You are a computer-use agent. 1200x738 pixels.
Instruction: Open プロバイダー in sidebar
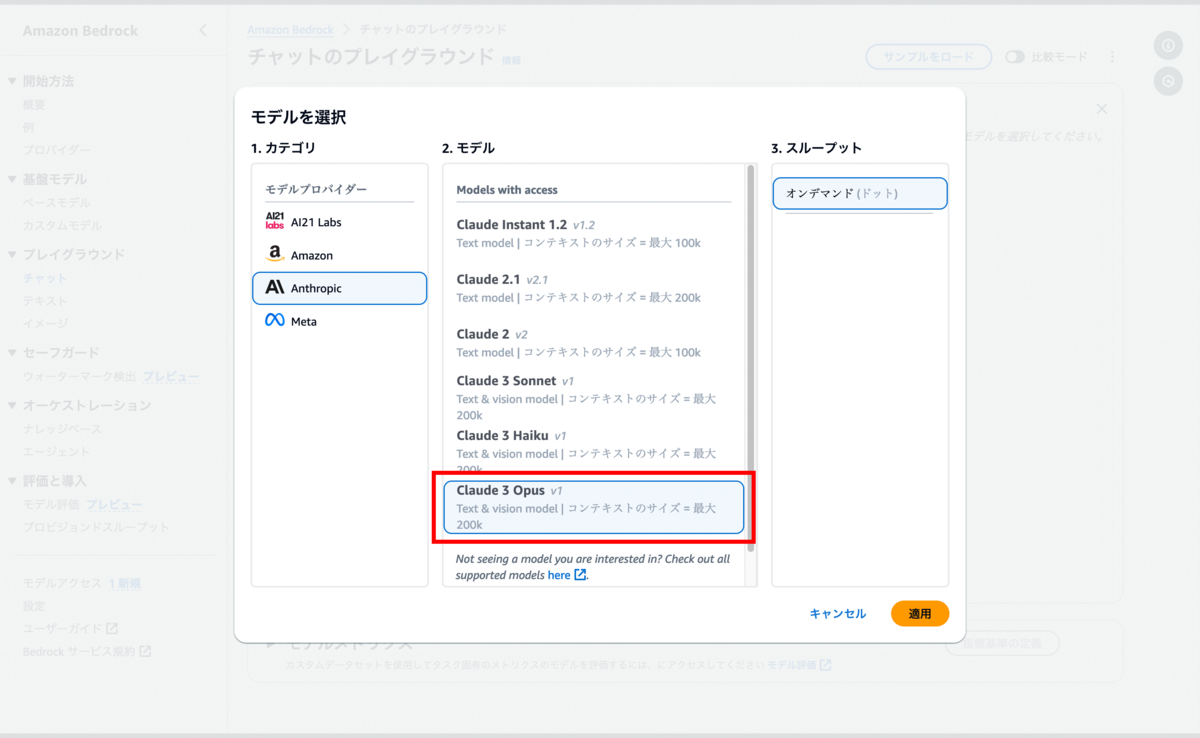[x=57, y=150]
